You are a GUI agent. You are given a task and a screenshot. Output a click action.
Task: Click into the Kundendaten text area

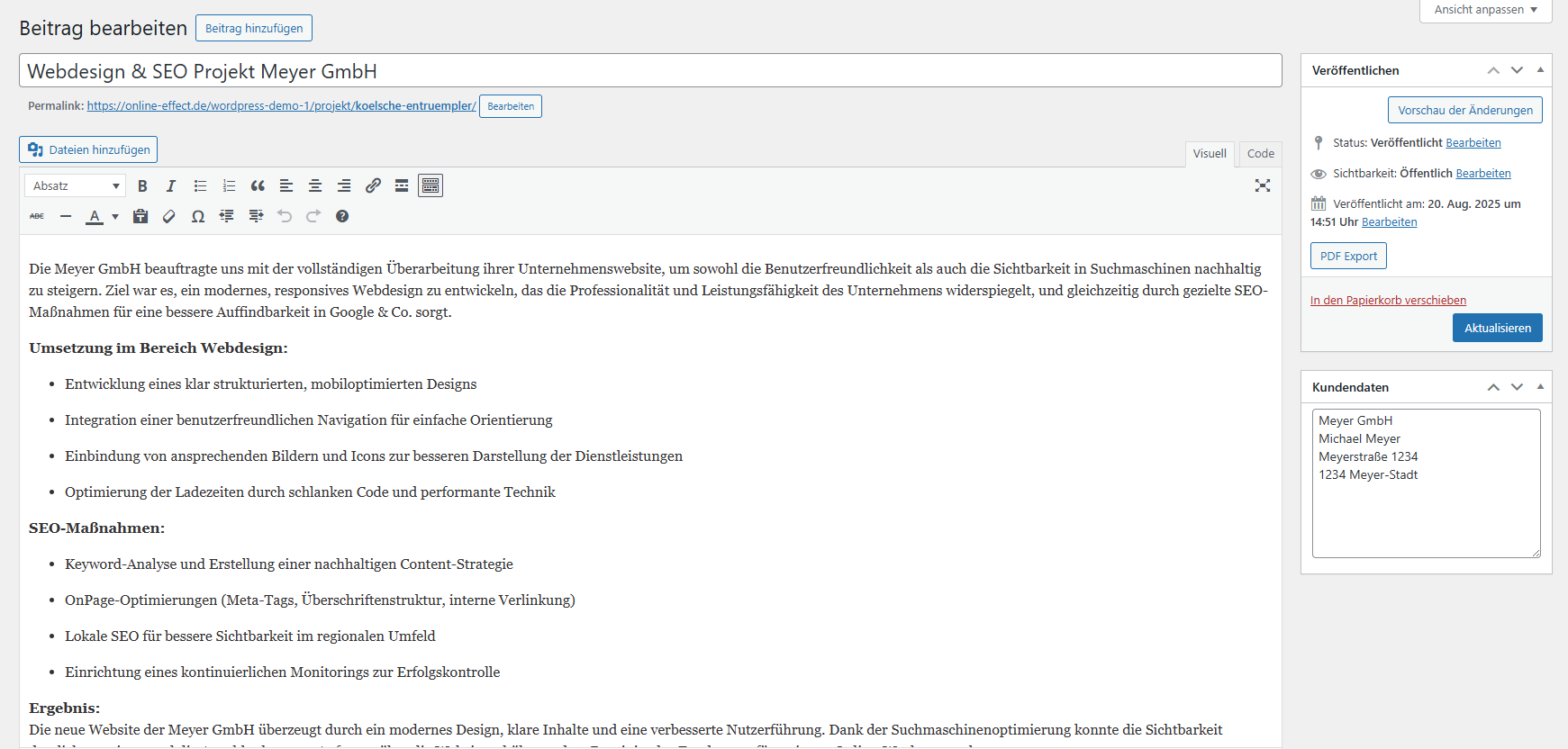pos(1426,513)
